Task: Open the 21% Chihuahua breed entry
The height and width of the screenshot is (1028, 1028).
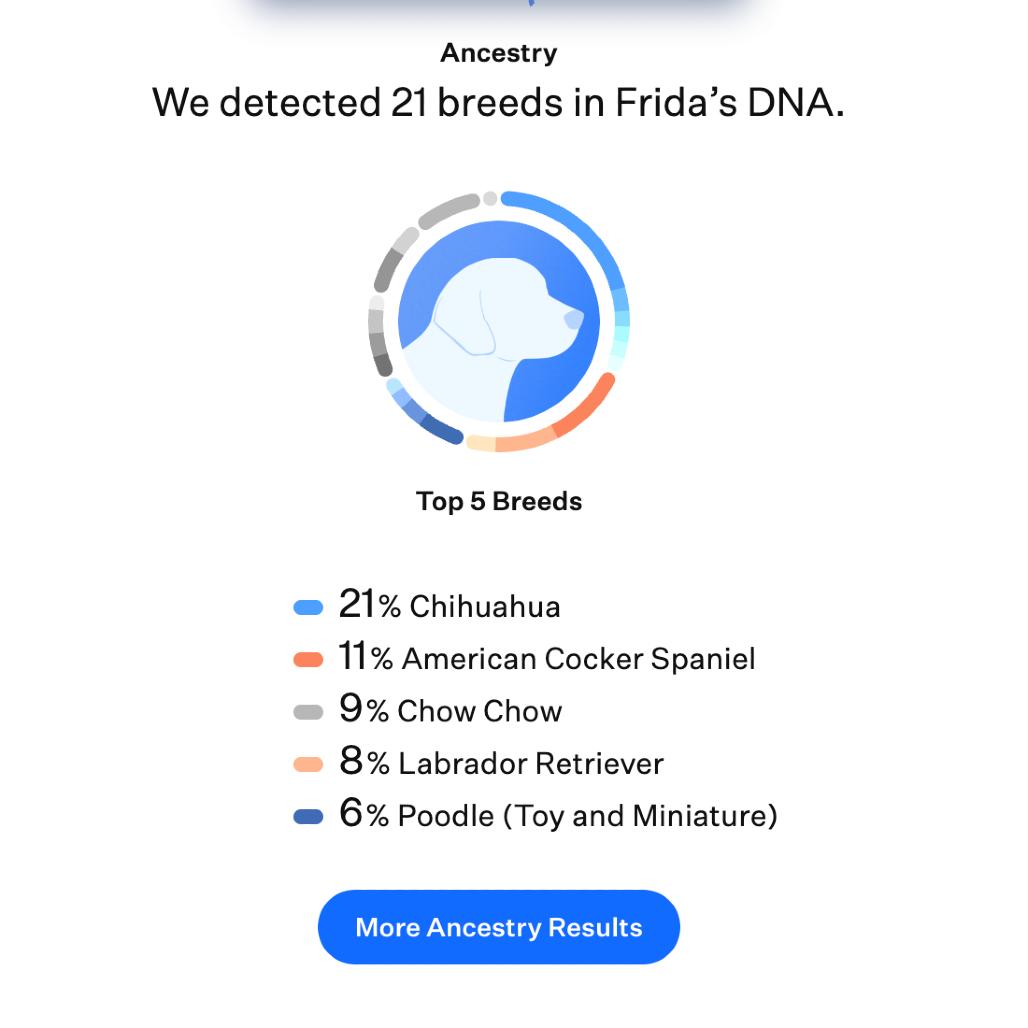Action: coord(450,606)
